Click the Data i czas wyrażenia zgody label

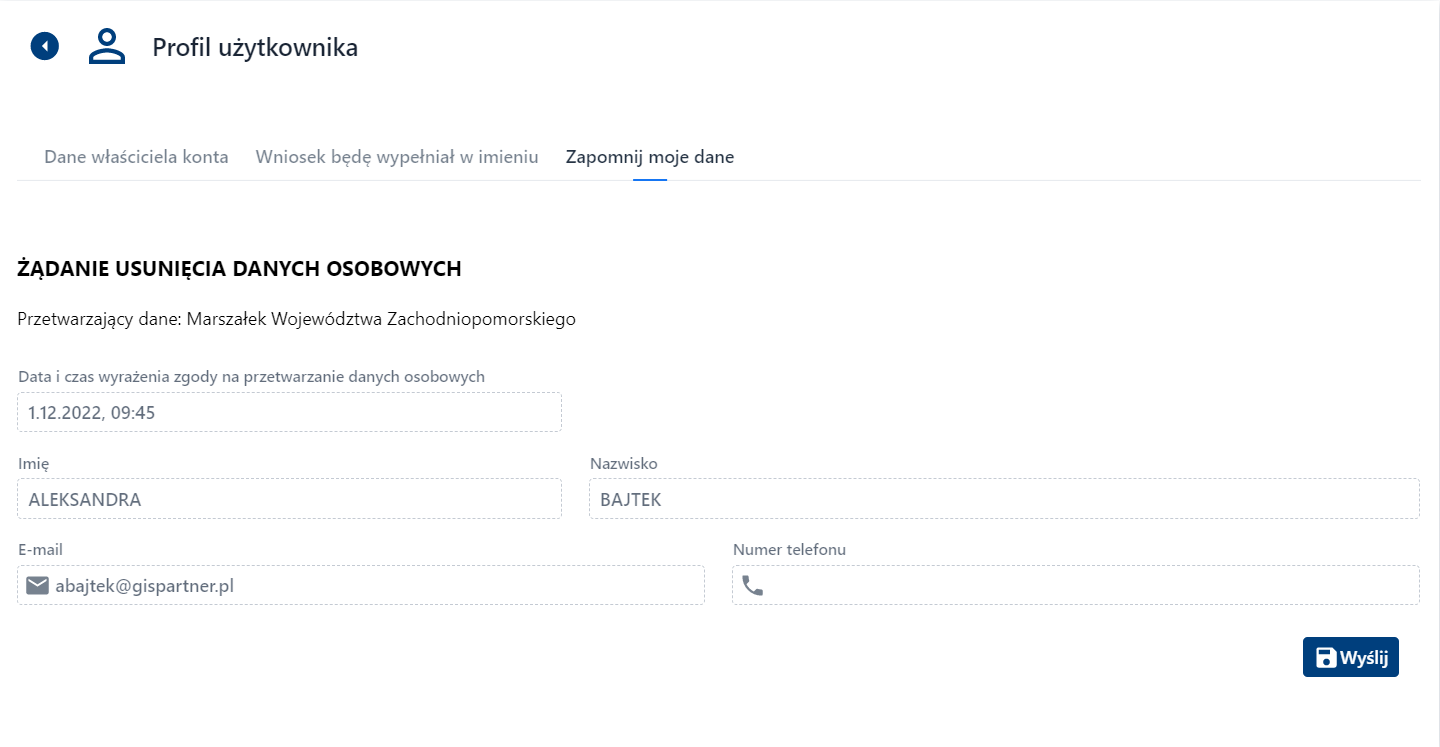pos(250,376)
